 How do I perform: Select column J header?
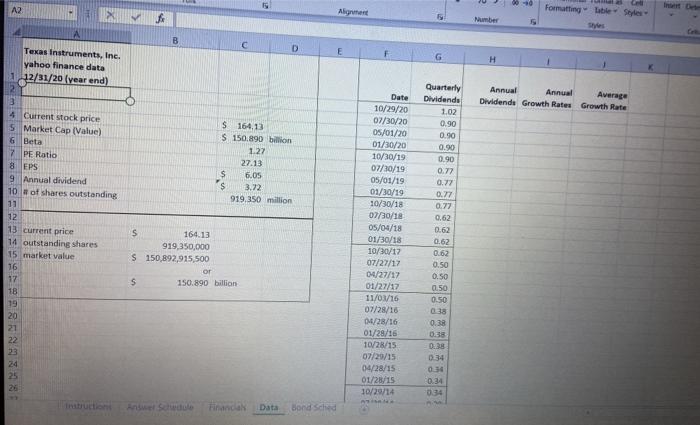[604, 65]
